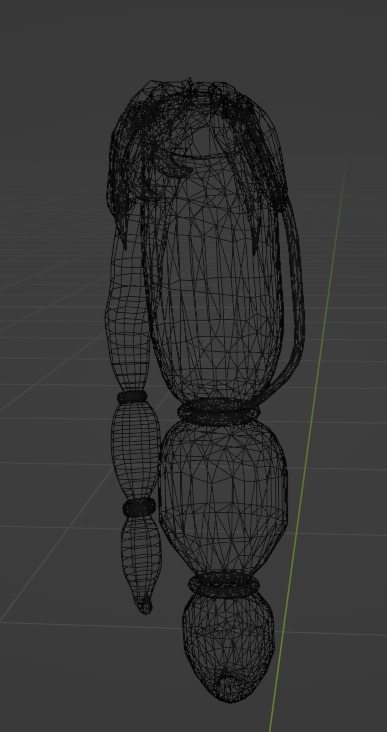Select the lower ring on the large object
Viewport: 387px width, 732px height.
click(223, 584)
